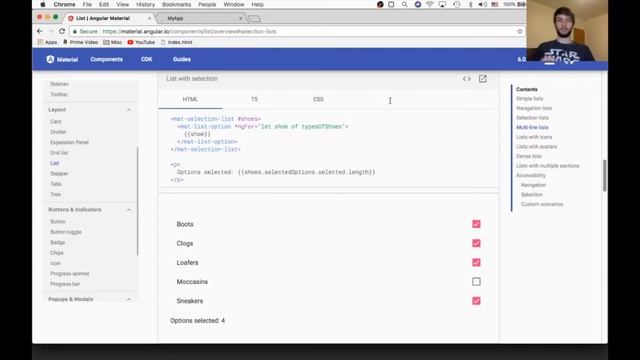Viewport: 640px width, 360px height.
Task: Bookmark this page with star icon
Action: coord(520,31)
